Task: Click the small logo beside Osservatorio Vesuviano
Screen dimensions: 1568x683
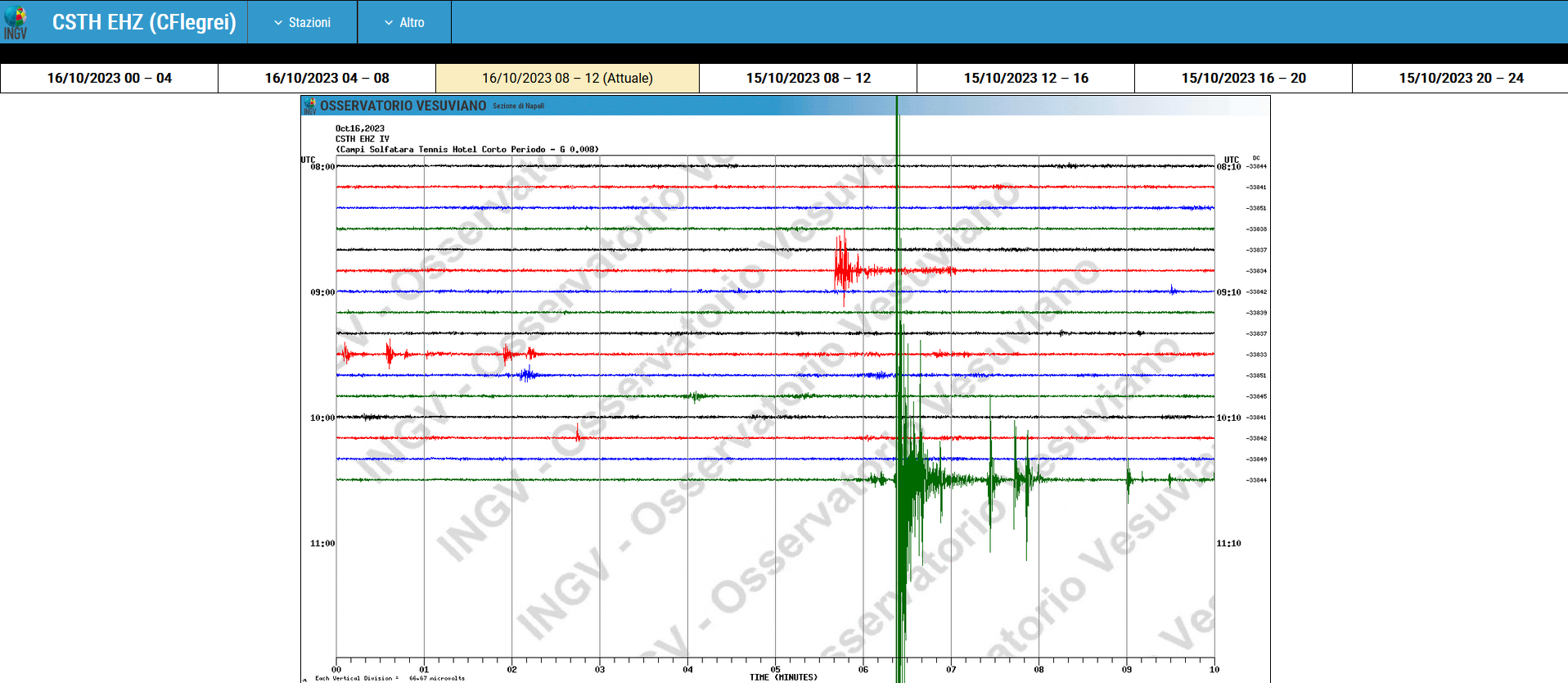Action: click(309, 106)
